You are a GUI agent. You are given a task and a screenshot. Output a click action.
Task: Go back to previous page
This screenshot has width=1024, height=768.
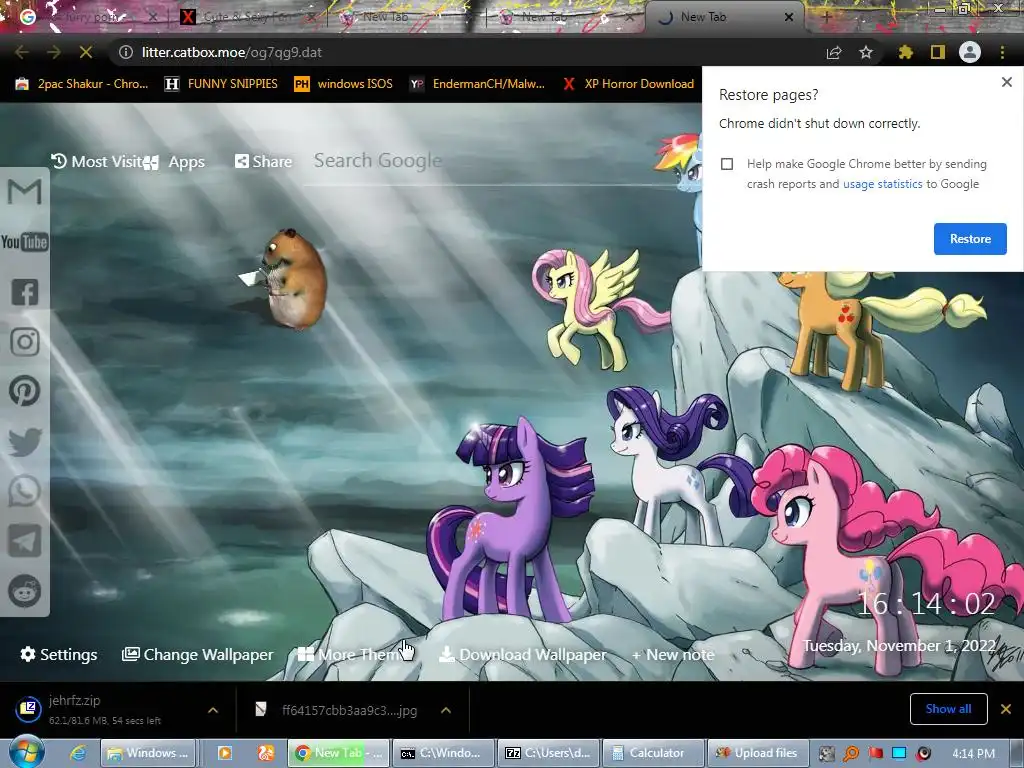[22, 52]
